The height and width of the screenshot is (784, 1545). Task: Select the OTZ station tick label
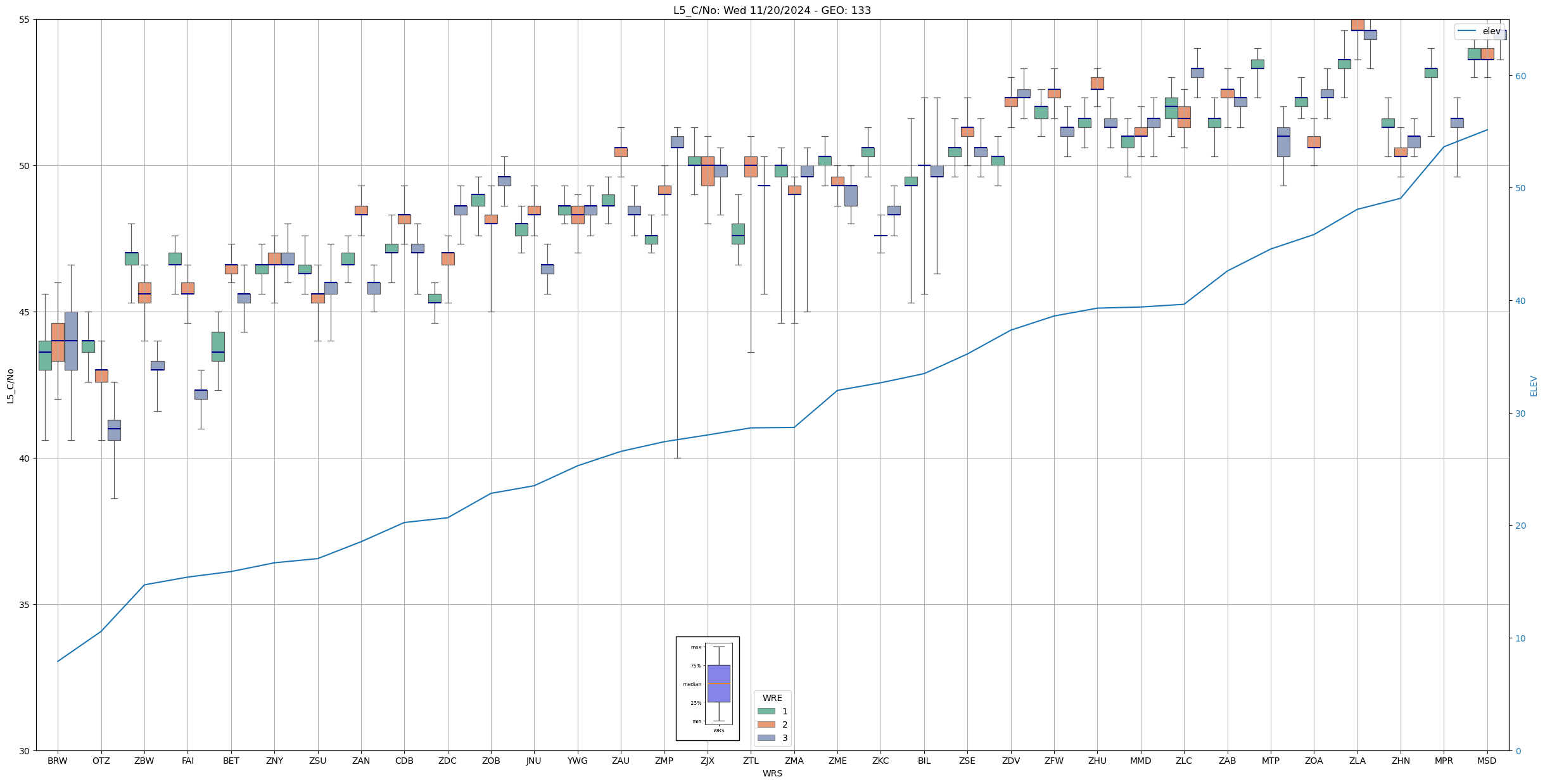(101, 761)
